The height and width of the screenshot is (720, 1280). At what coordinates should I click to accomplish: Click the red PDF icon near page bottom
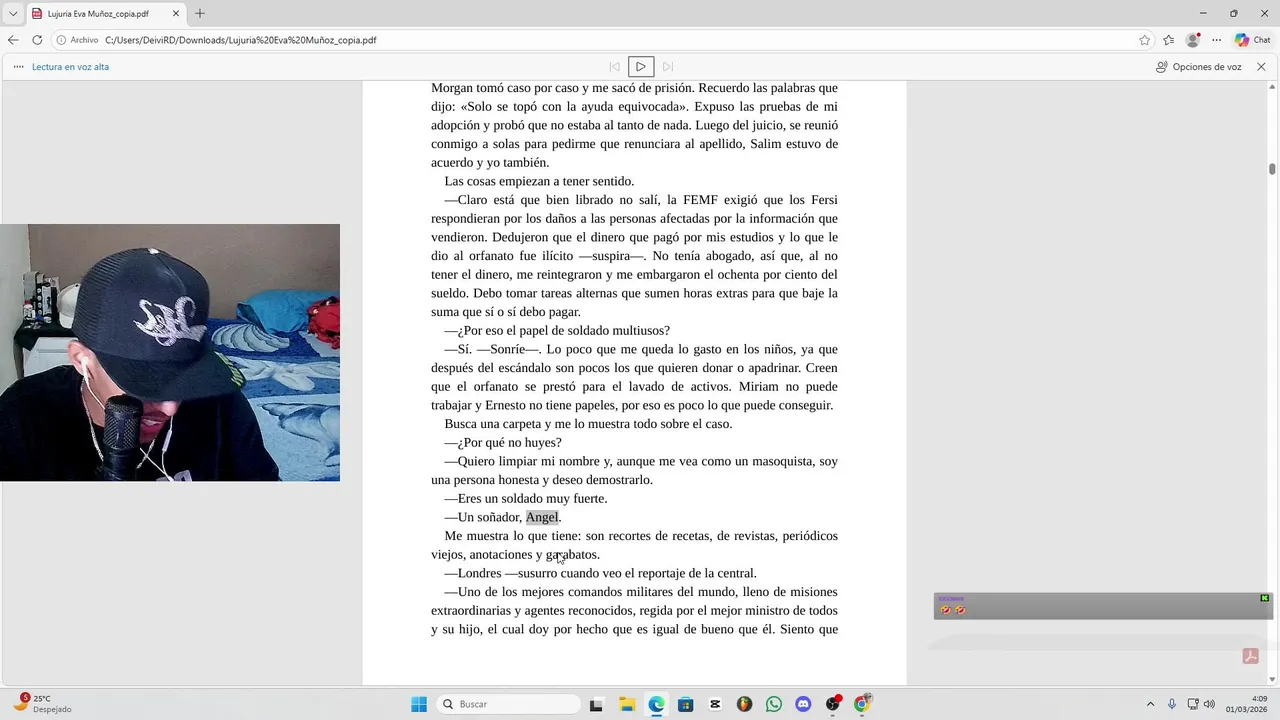click(1250, 656)
